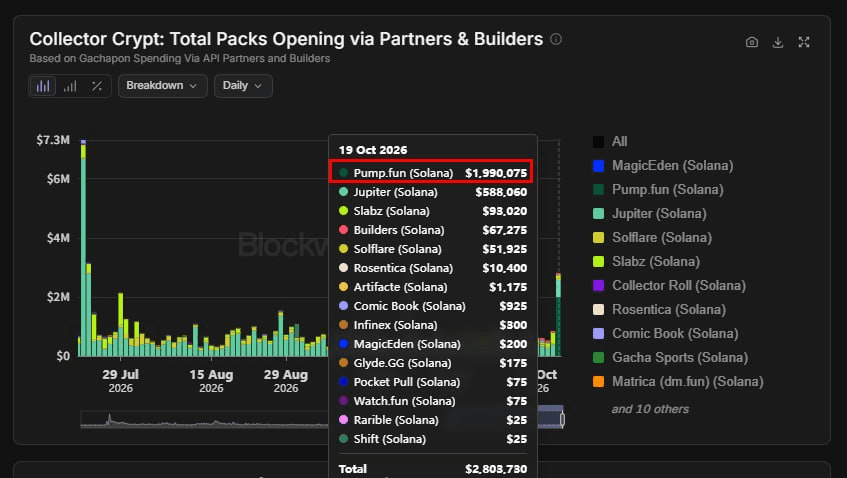The height and width of the screenshot is (478, 847).
Task: Click the $2M y-axis label
Action: click(x=58, y=297)
